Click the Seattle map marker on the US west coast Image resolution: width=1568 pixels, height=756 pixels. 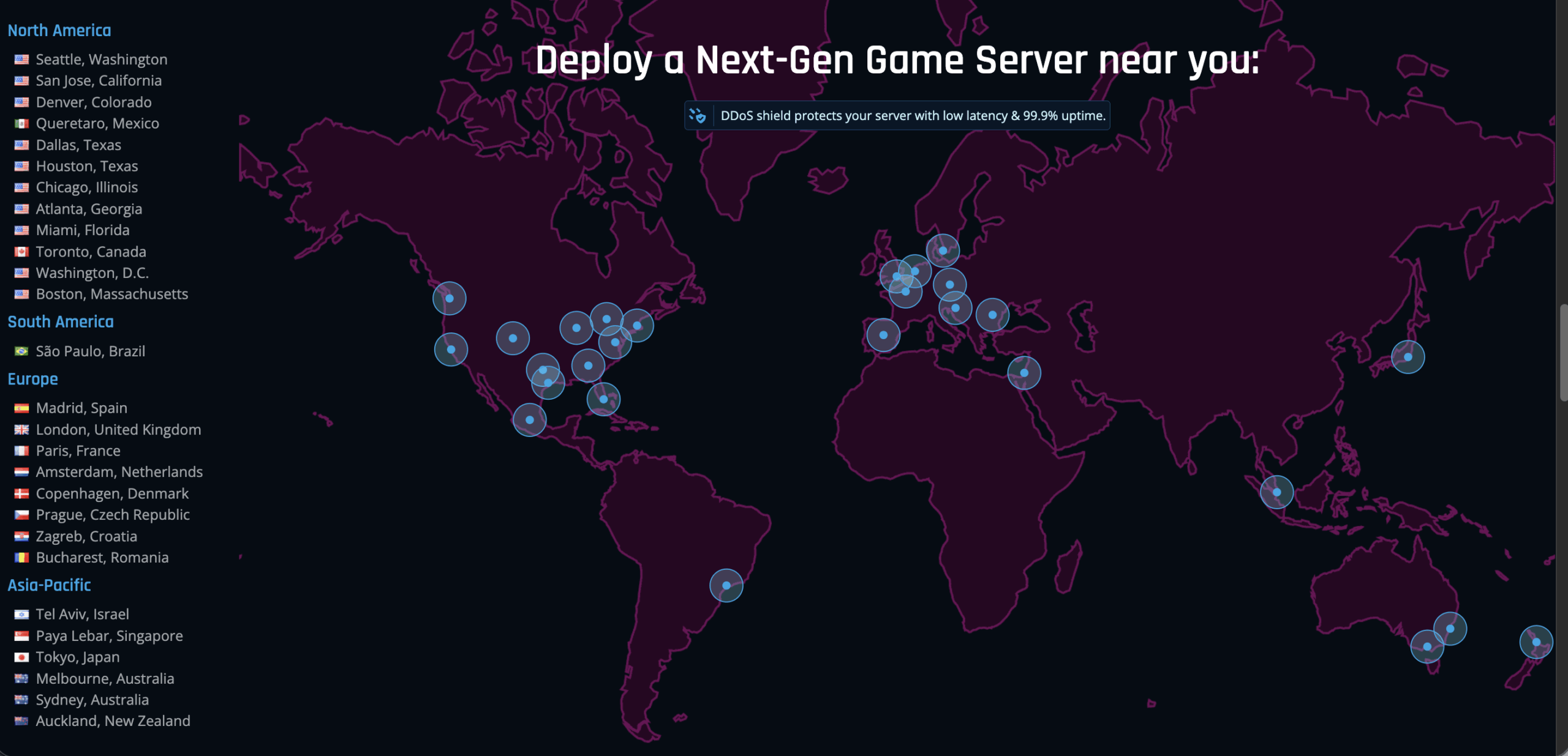coord(449,298)
